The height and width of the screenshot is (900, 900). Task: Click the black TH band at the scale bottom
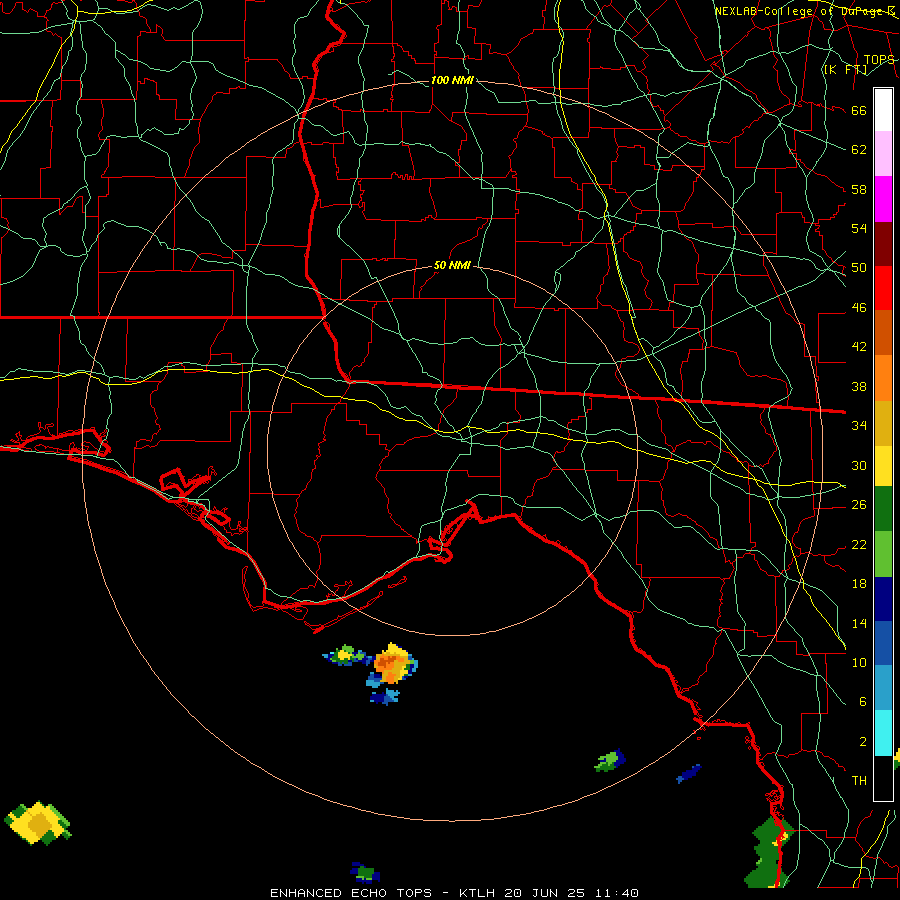(883, 778)
